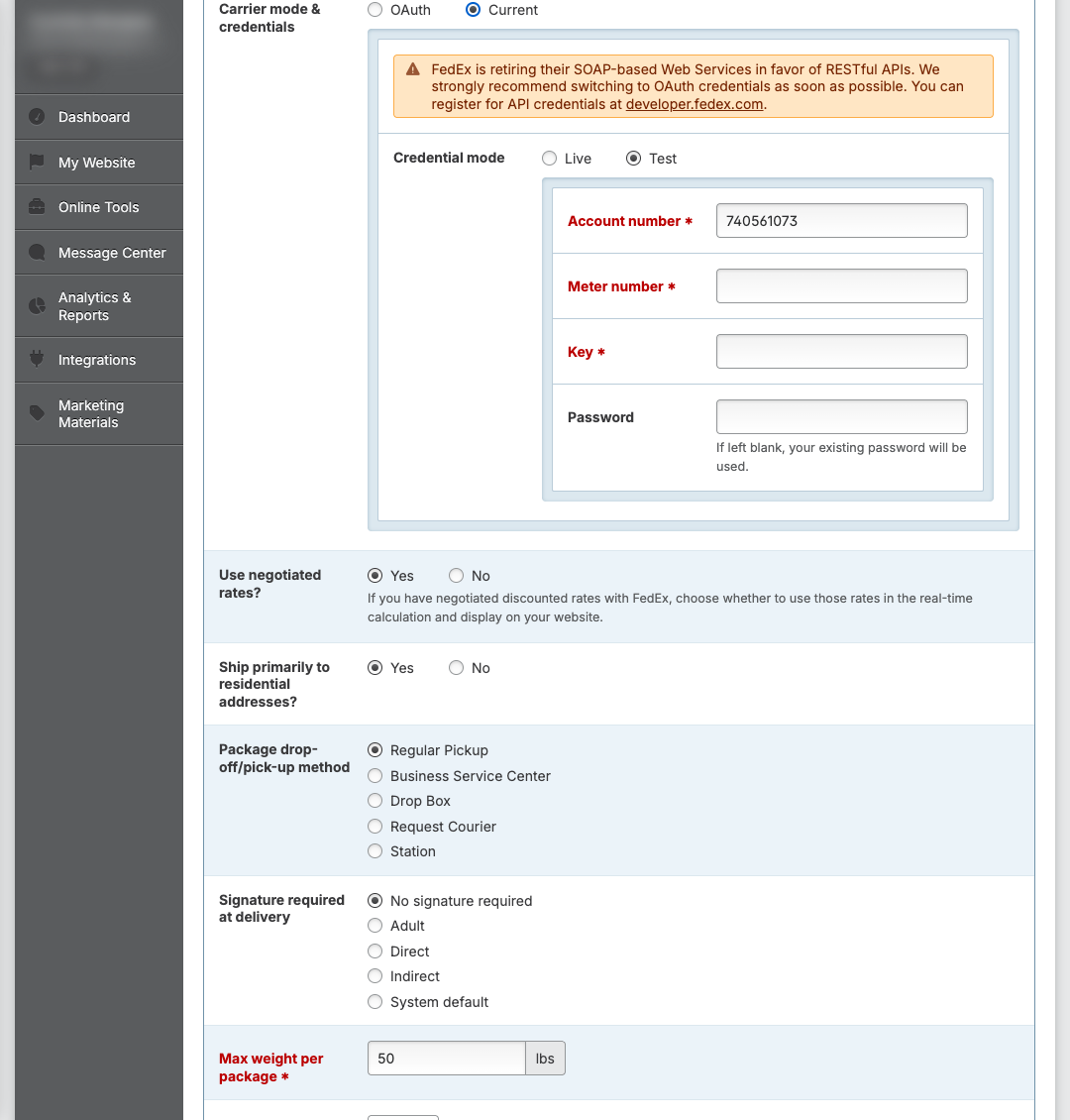This screenshot has width=1070, height=1120.
Task: Click the Analytics & Reports pie chart icon
Action: pyautogui.click(x=37, y=305)
